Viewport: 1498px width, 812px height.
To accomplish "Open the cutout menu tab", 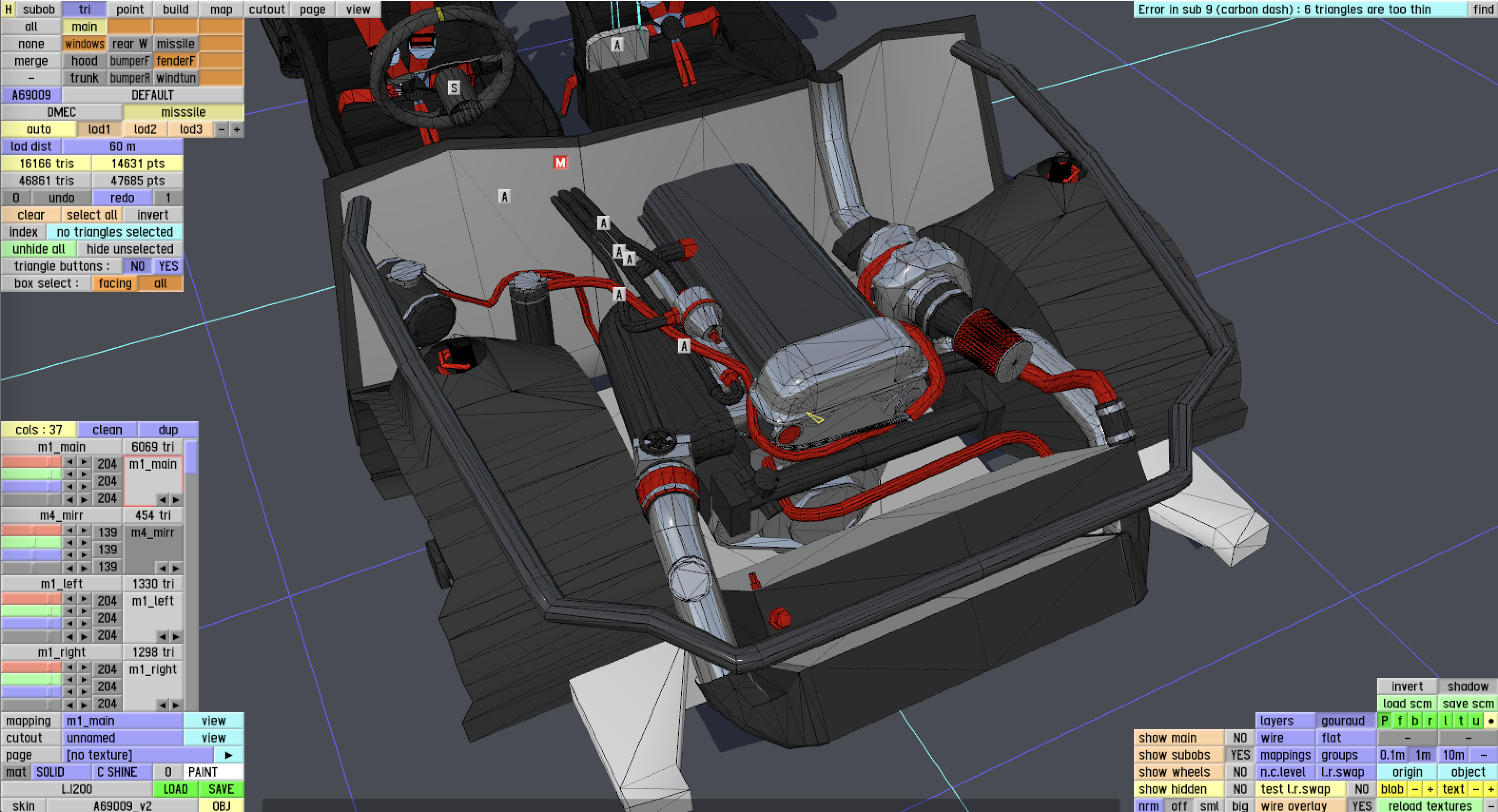I will click(x=267, y=10).
